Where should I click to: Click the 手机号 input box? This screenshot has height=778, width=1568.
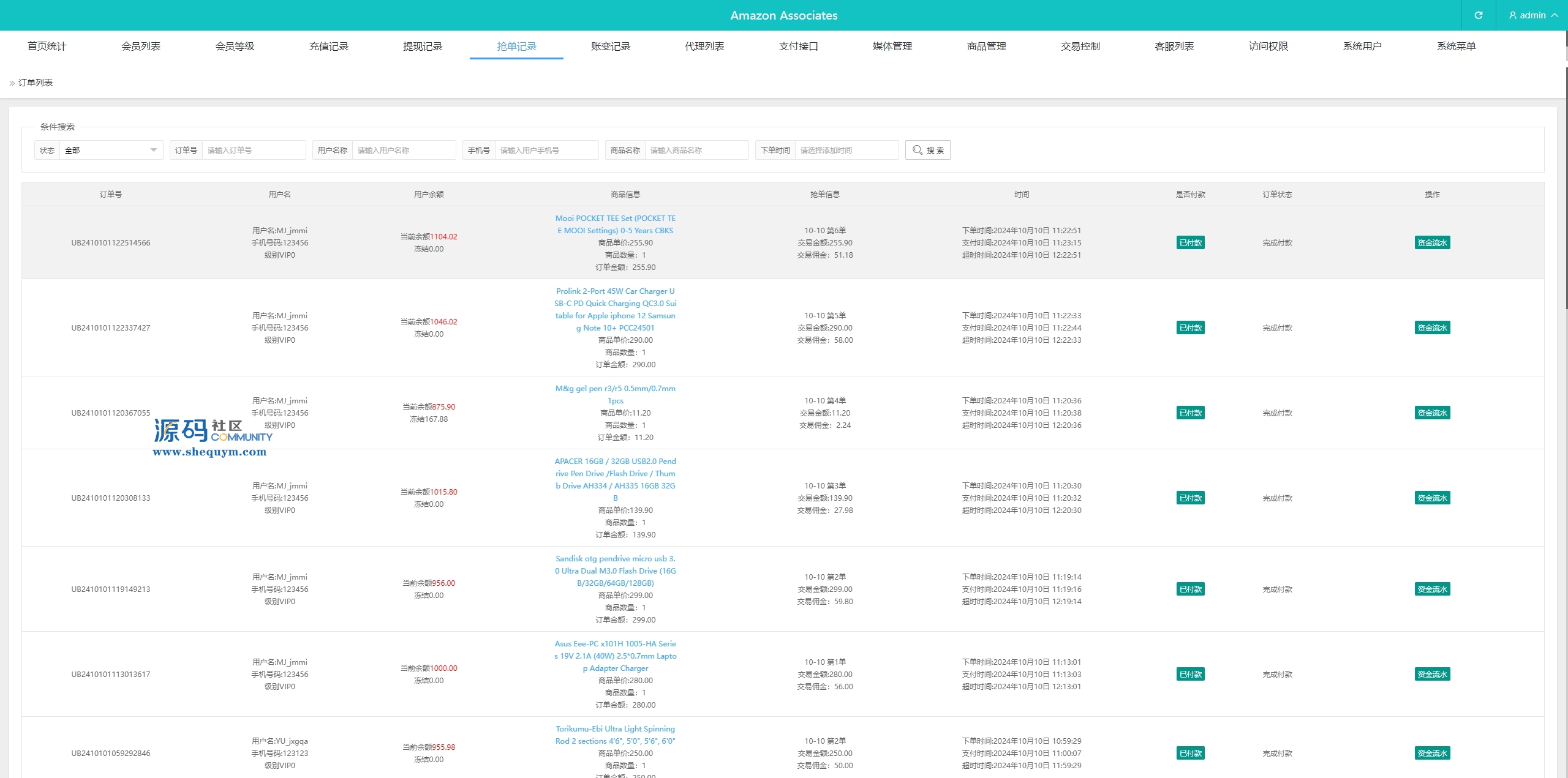(x=546, y=150)
